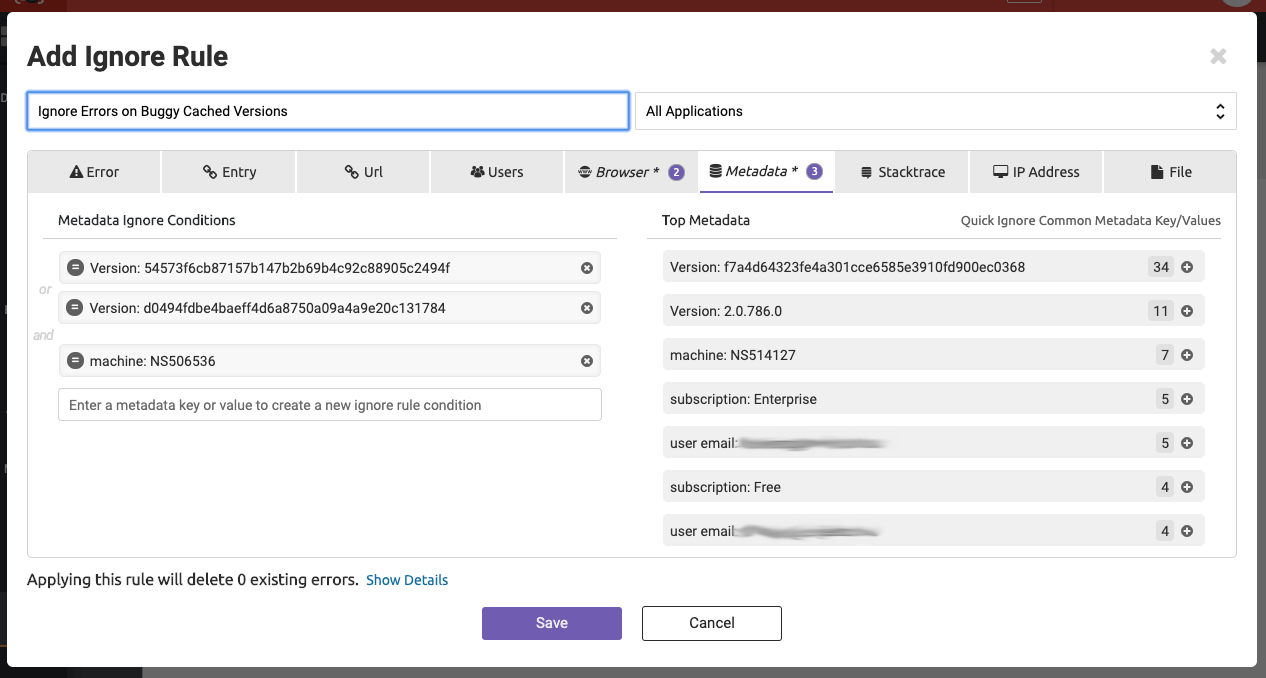Add the first user email with count 5
Viewport: 1266px width, 678px height.
(x=1187, y=443)
